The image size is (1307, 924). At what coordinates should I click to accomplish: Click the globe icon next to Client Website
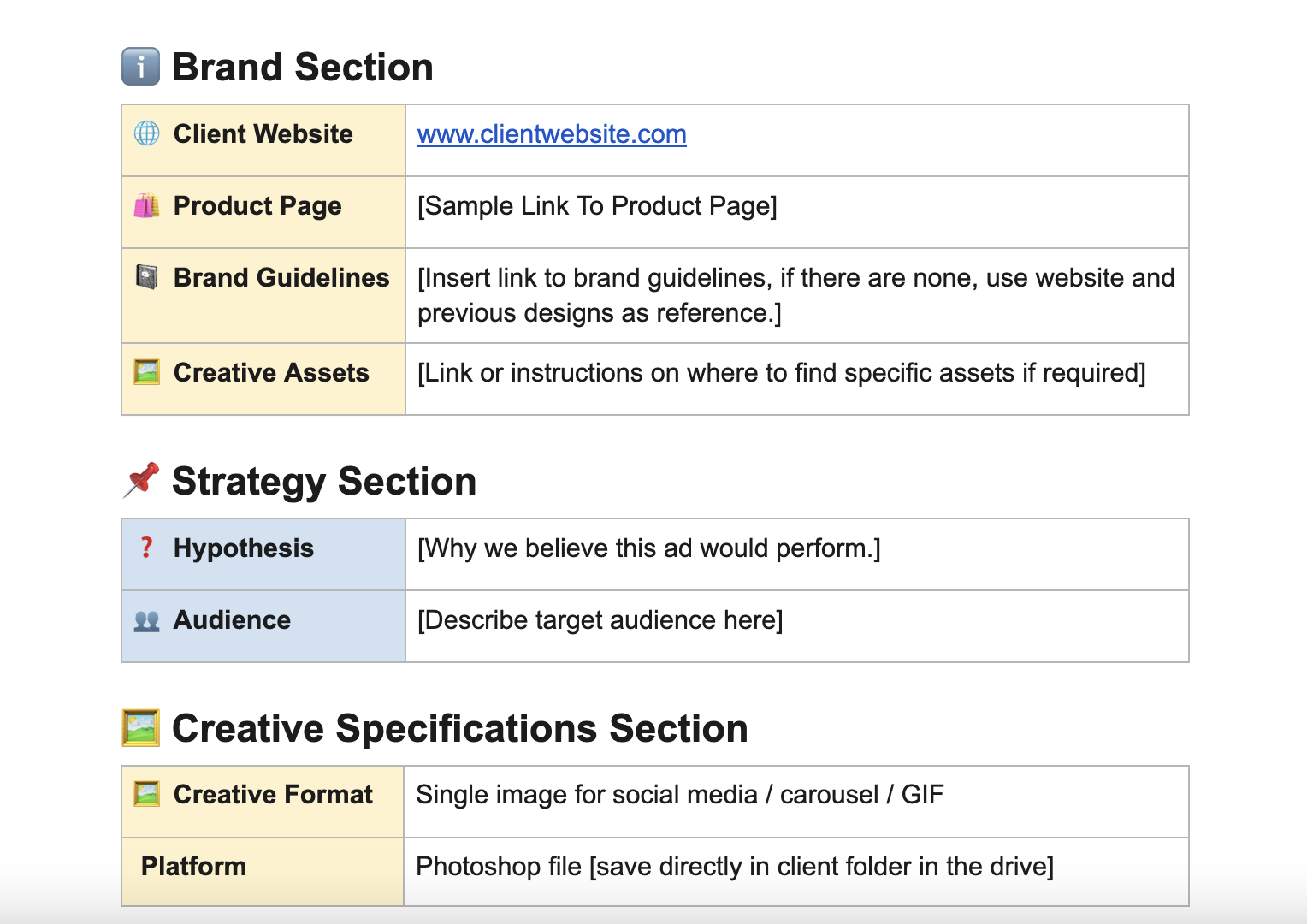147,133
